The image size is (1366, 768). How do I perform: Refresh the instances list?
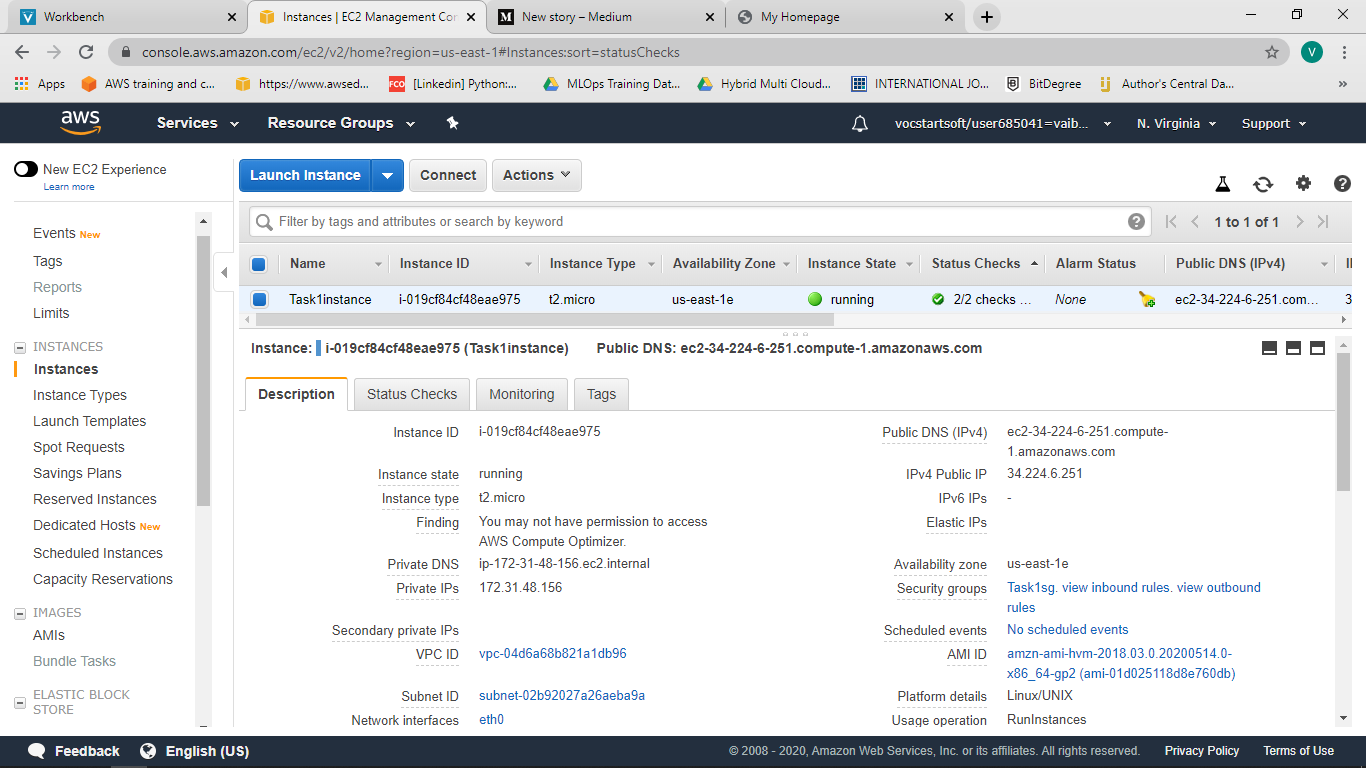pyautogui.click(x=1263, y=184)
